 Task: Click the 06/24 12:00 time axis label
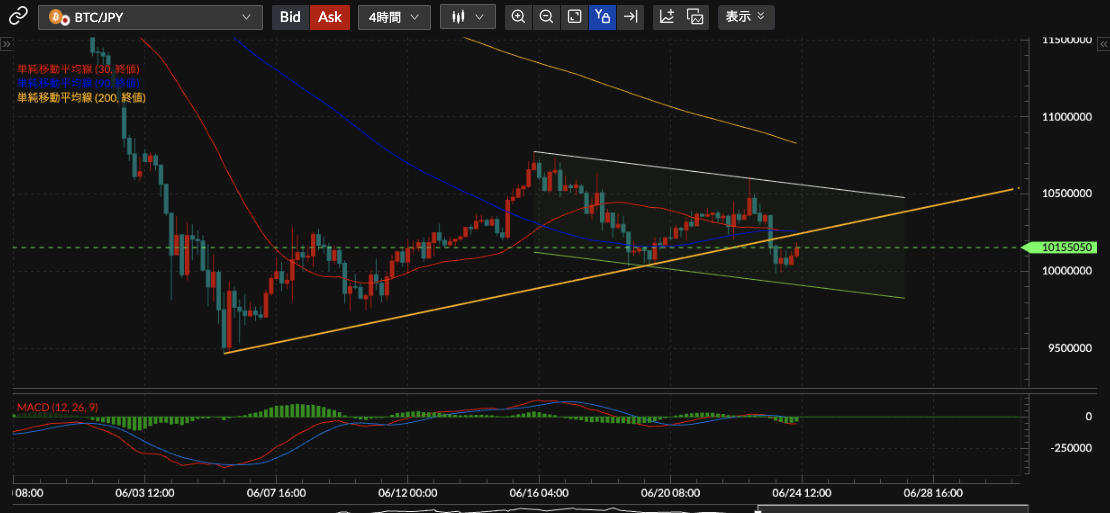point(801,491)
